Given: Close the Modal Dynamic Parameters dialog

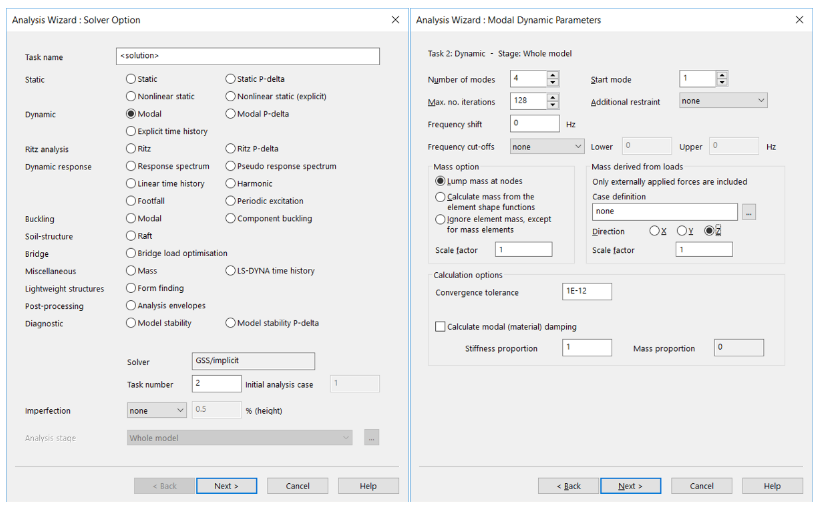Looking at the screenshot, I should (798, 19).
